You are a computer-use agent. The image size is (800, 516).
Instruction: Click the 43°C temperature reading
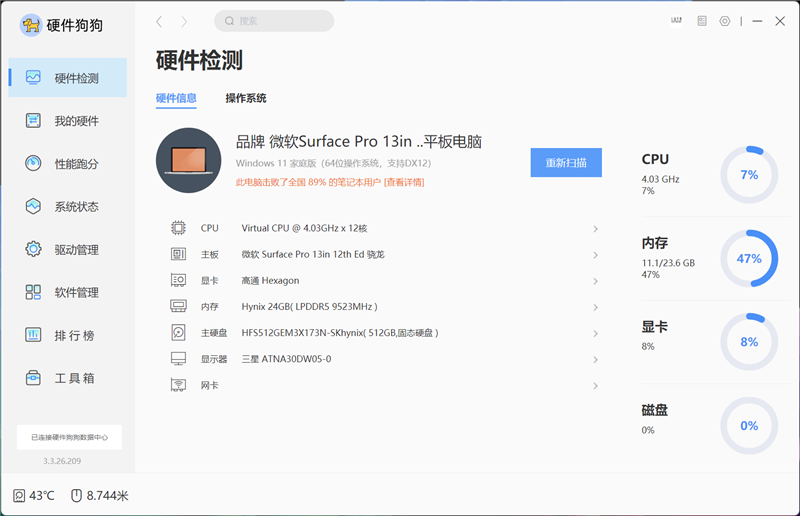(x=42, y=496)
